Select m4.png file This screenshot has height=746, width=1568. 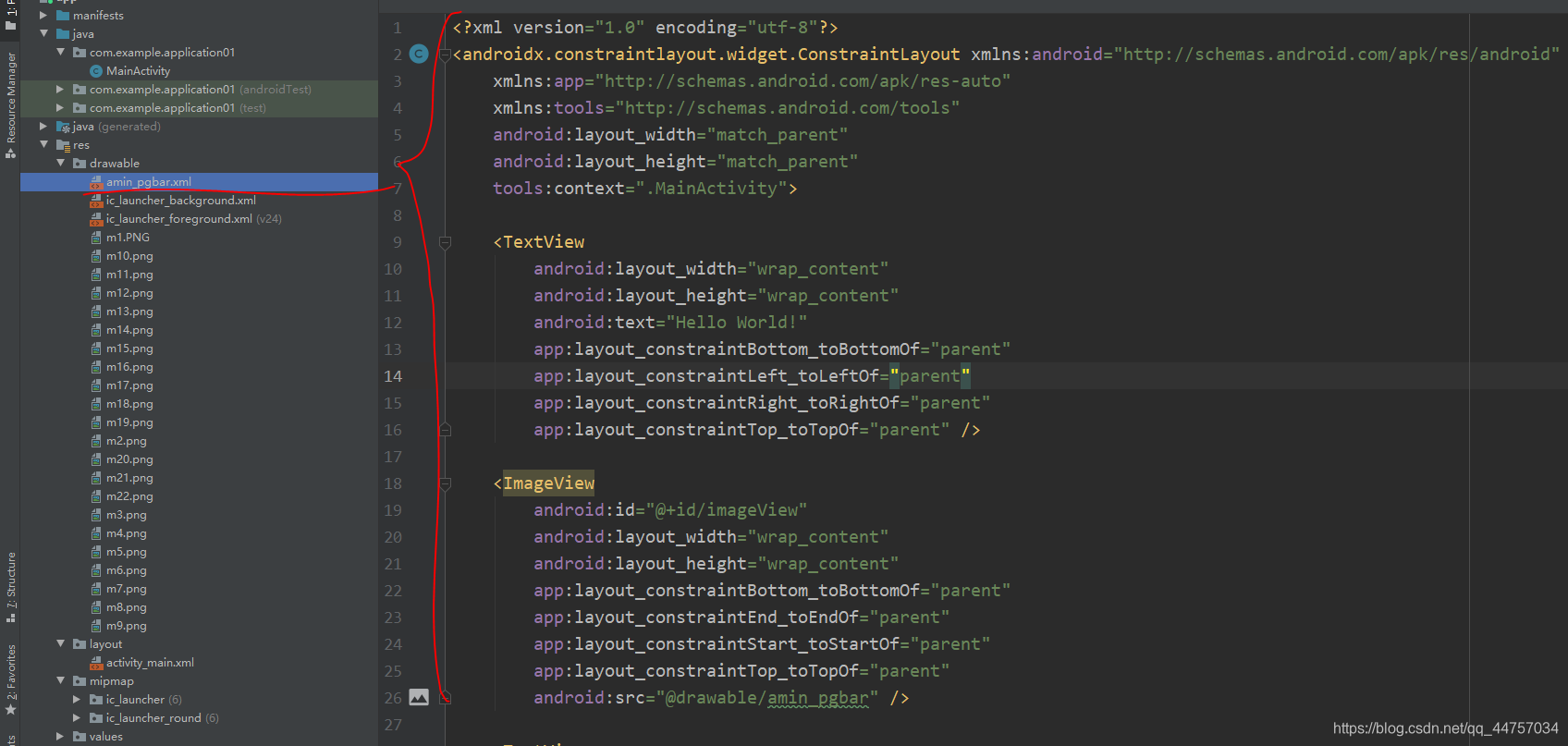tap(127, 533)
